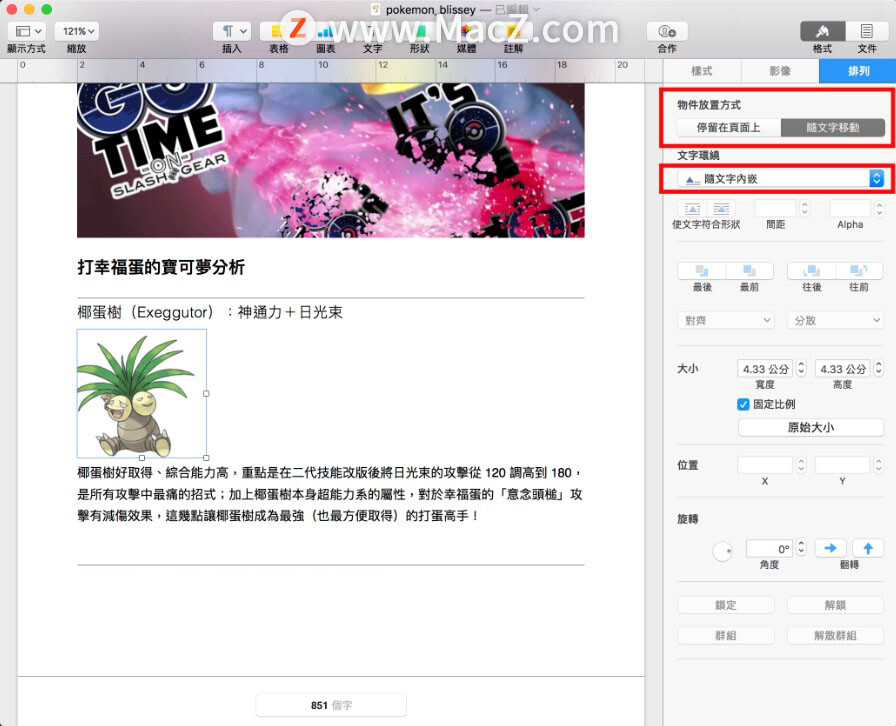Switch to the 影像 tab
The width and height of the screenshot is (896, 726).
(780, 71)
